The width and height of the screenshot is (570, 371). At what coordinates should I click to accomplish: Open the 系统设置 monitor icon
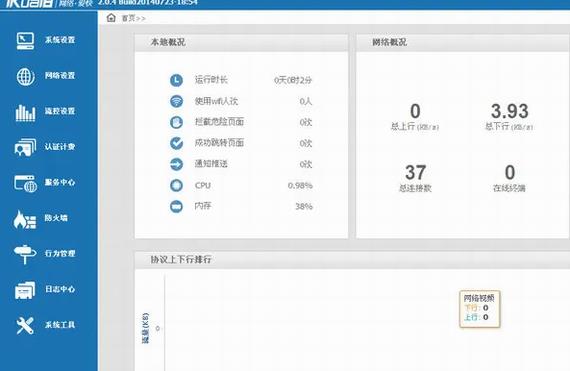tap(25, 40)
